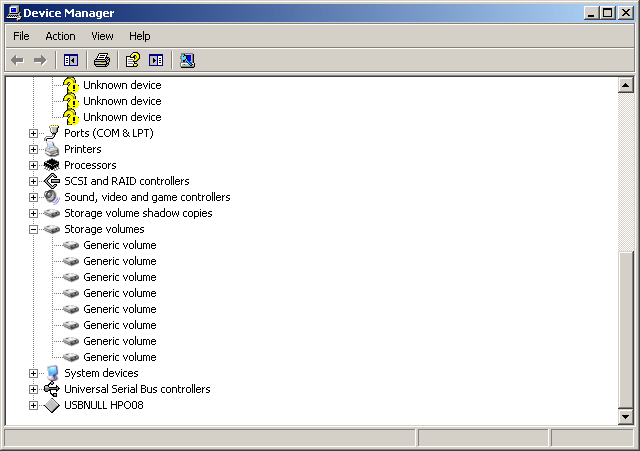
Task: Click the Storage volumes drive icon
Action: (x=52, y=229)
